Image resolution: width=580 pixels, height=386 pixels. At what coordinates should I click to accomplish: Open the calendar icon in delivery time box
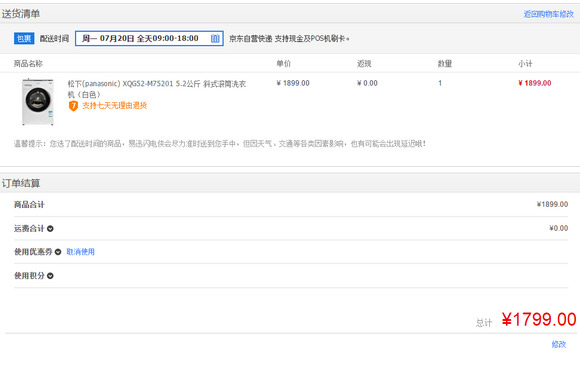(x=215, y=38)
